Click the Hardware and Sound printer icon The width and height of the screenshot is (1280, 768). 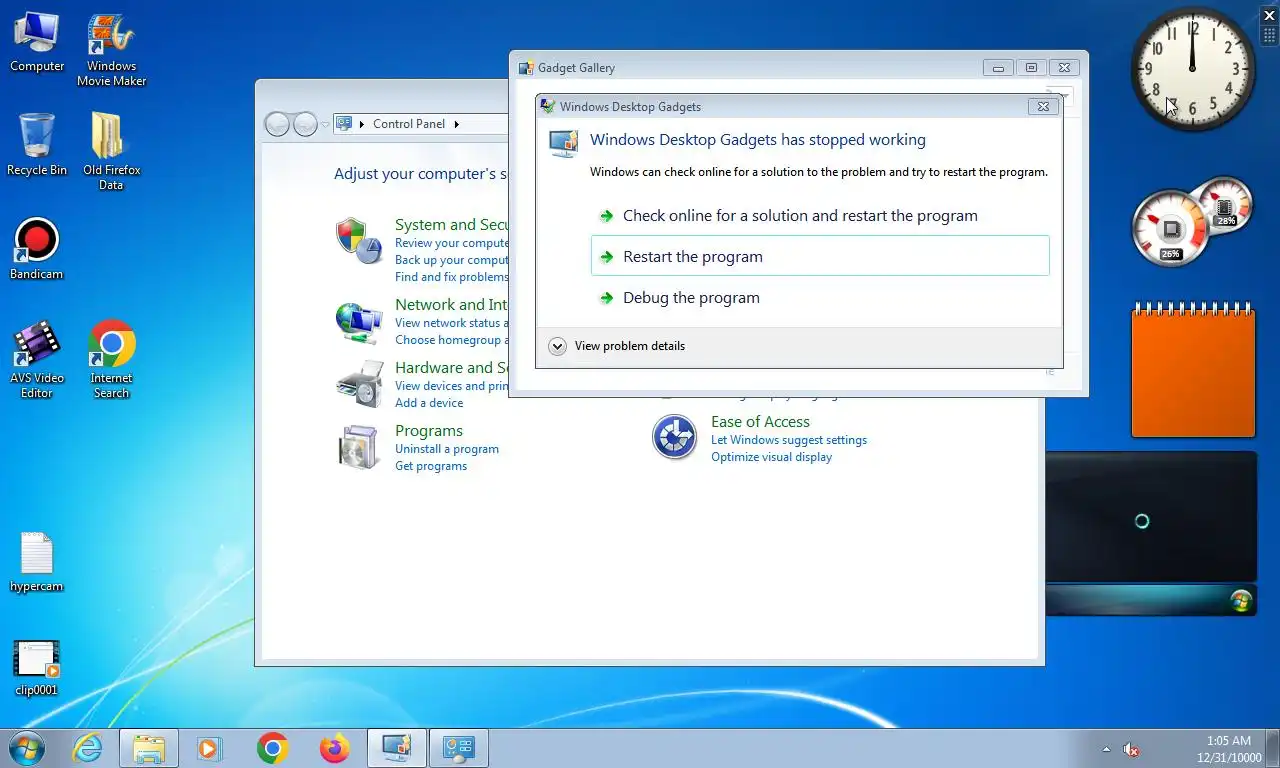(359, 384)
